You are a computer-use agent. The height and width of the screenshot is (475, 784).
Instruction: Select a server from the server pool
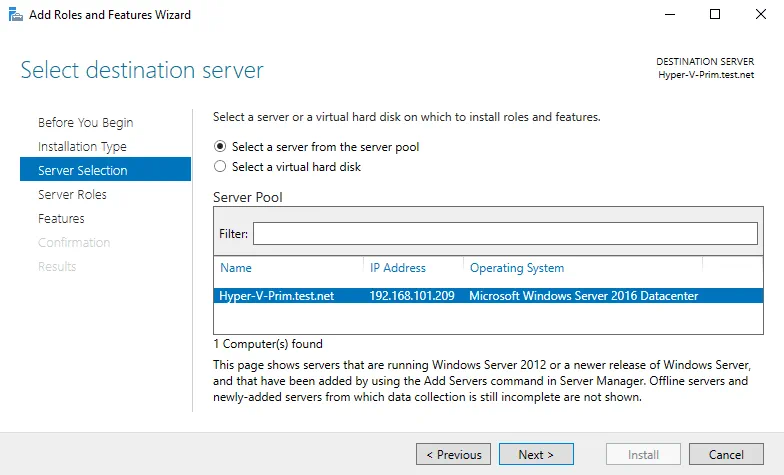220,147
